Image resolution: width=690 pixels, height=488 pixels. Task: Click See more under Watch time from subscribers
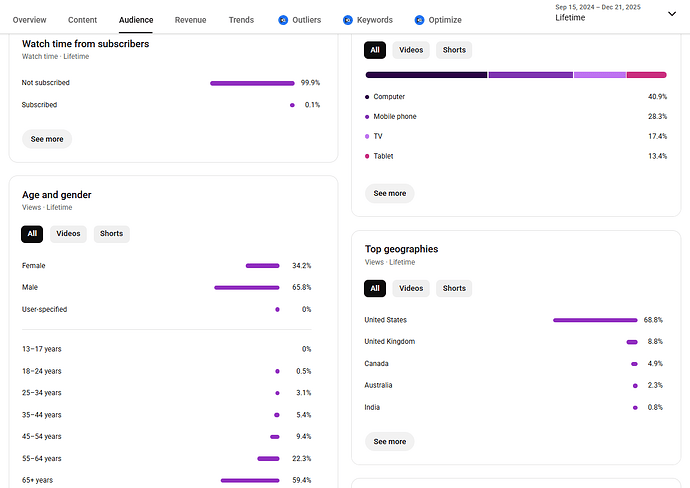47,139
